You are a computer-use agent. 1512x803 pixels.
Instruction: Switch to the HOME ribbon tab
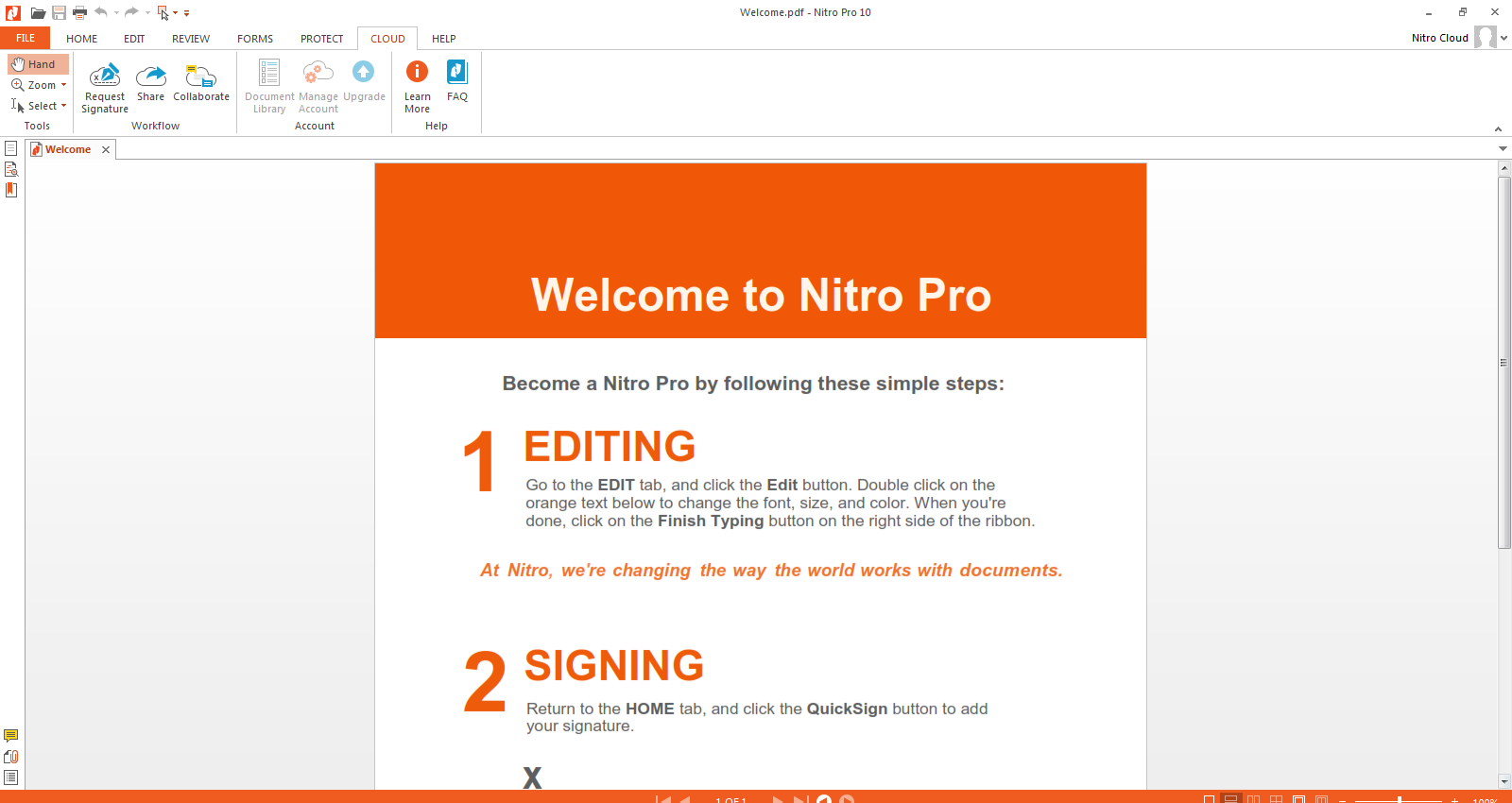coord(81,39)
